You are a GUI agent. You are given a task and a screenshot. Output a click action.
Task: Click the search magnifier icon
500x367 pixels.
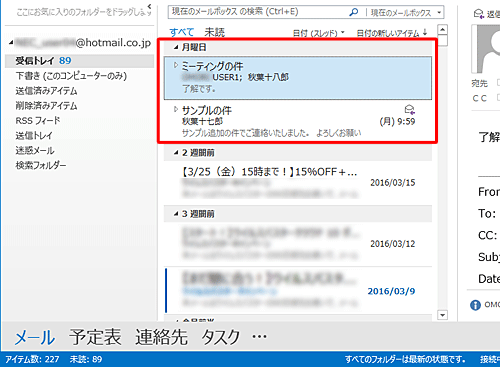(353, 12)
